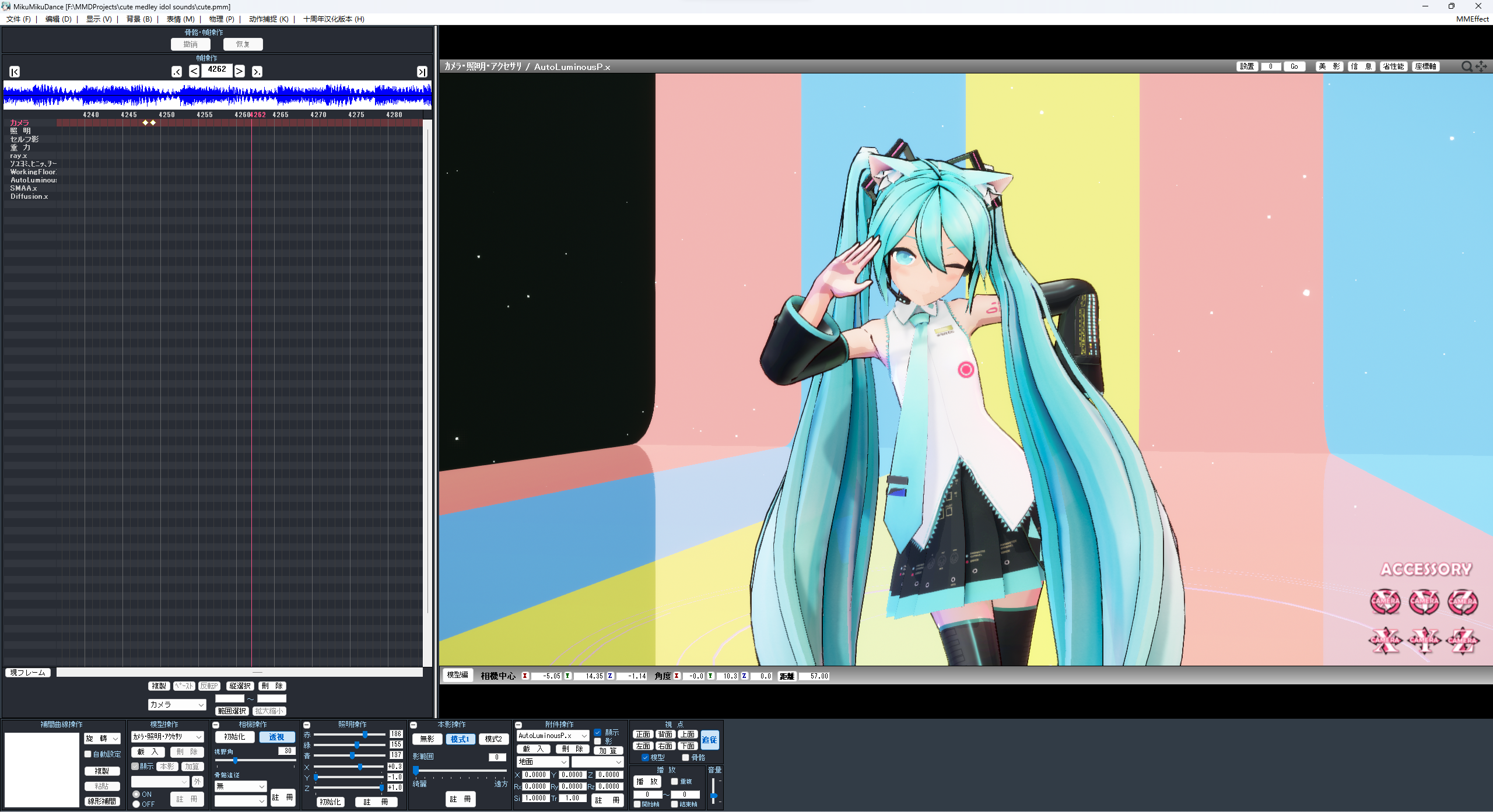Click the move-arrows icon in viewport header

click(1481, 66)
